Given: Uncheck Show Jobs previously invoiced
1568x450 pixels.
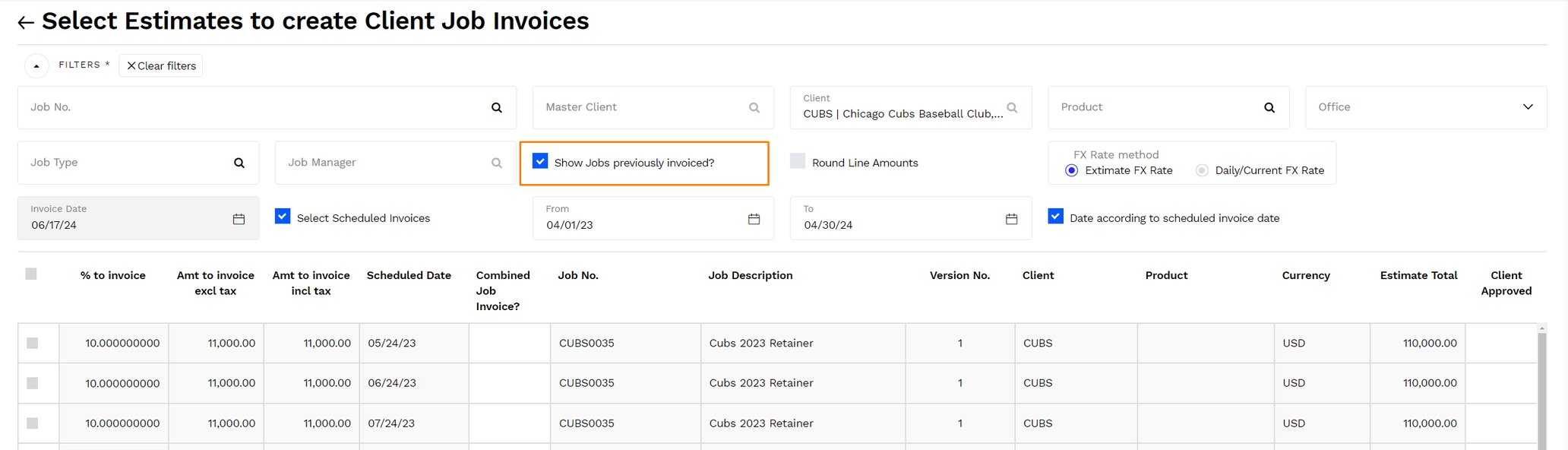Looking at the screenshot, I should click(540, 161).
